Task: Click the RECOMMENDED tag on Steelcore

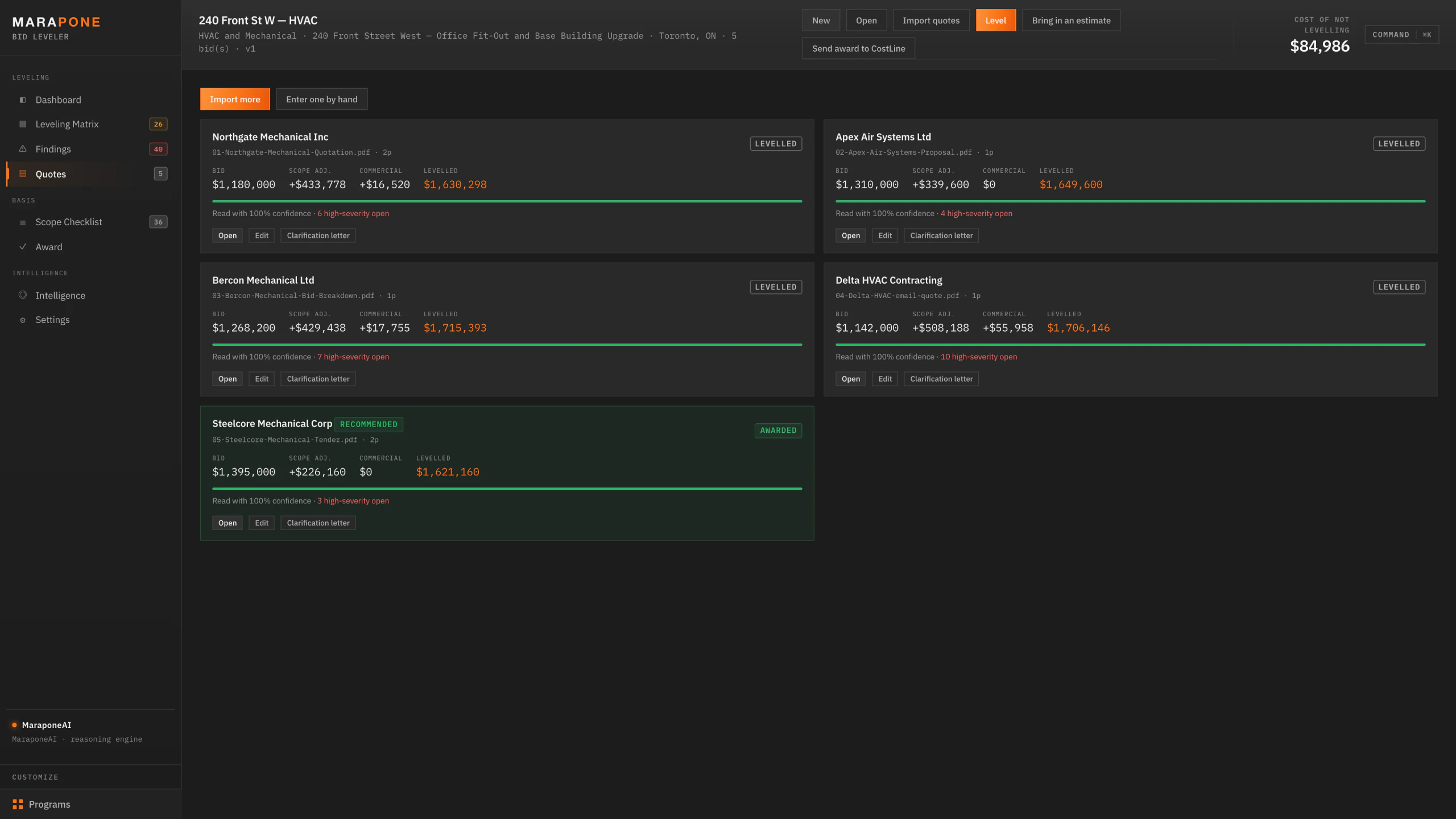Action: [x=369, y=424]
